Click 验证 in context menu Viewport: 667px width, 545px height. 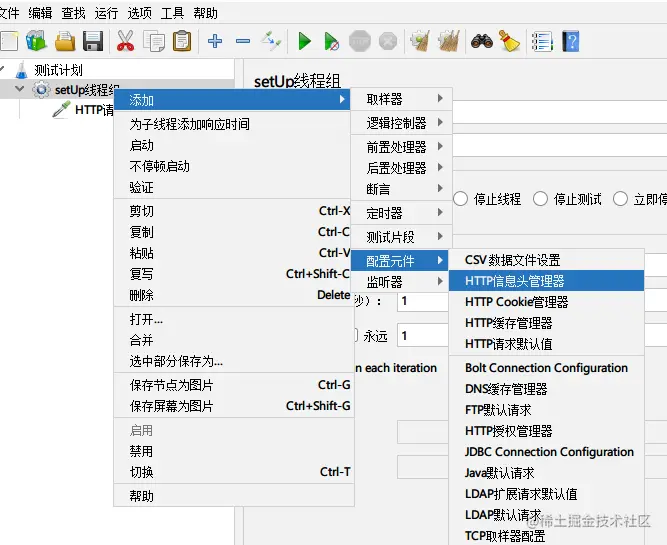234,187
